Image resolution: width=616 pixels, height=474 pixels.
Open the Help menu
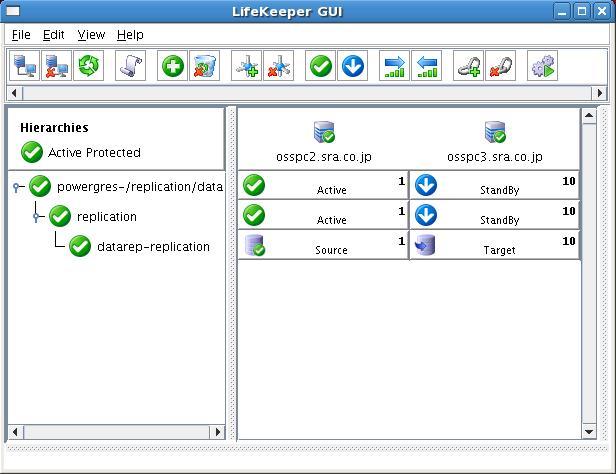point(130,35)
